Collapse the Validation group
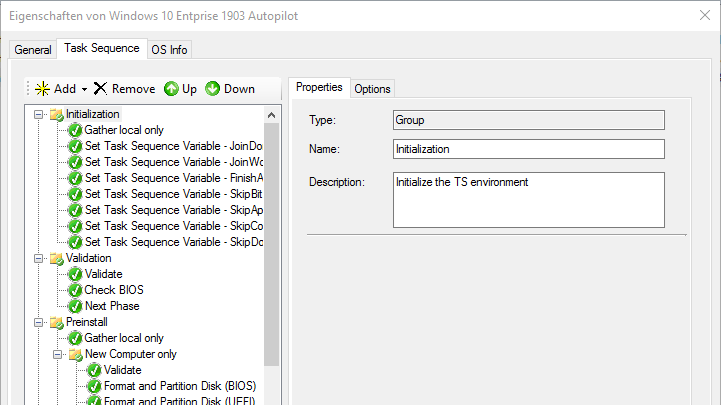Screen dimensions: 721x405 pos(39,258)
